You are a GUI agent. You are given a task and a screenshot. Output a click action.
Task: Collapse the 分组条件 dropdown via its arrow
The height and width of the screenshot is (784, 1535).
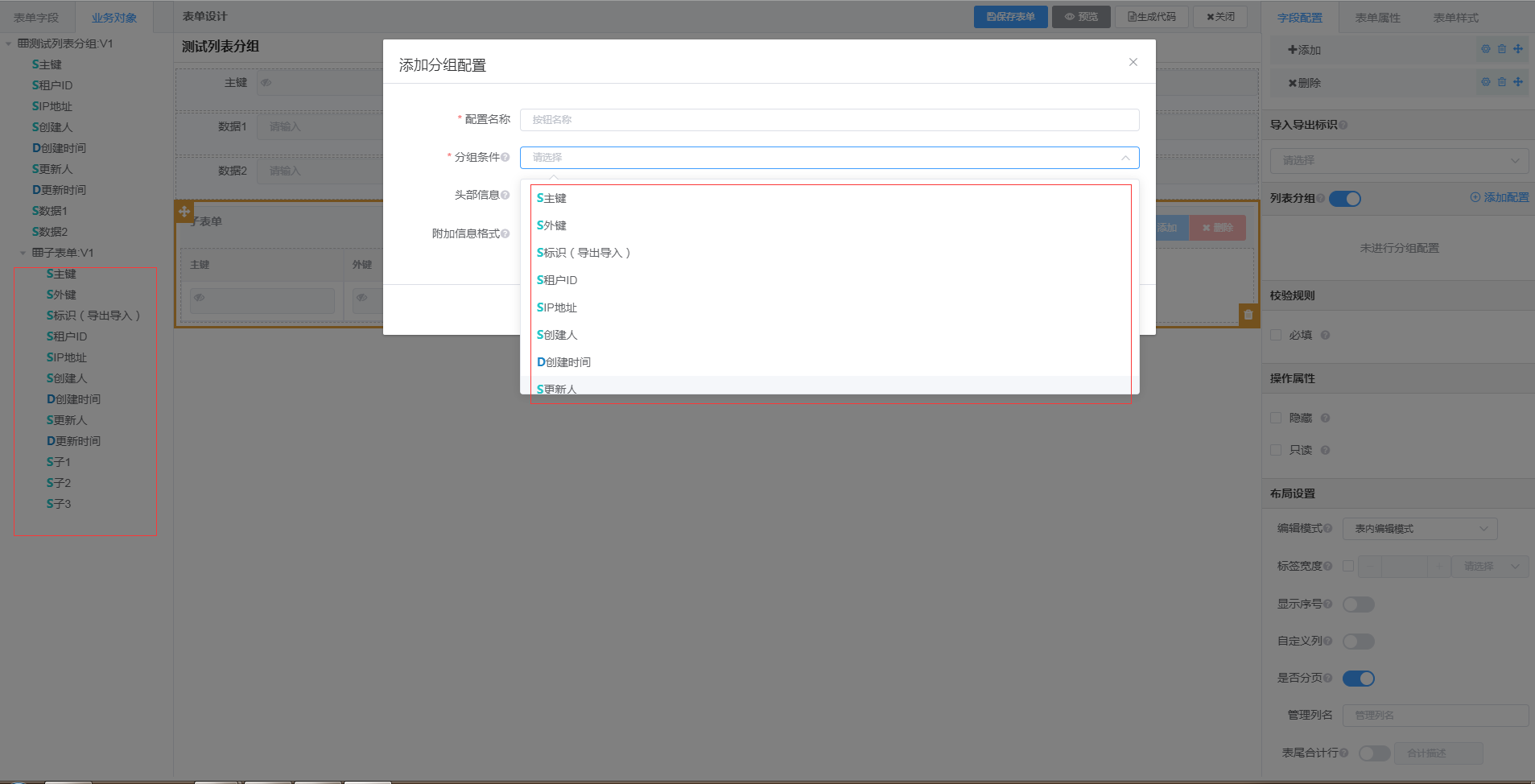[x=1125, y=158]
